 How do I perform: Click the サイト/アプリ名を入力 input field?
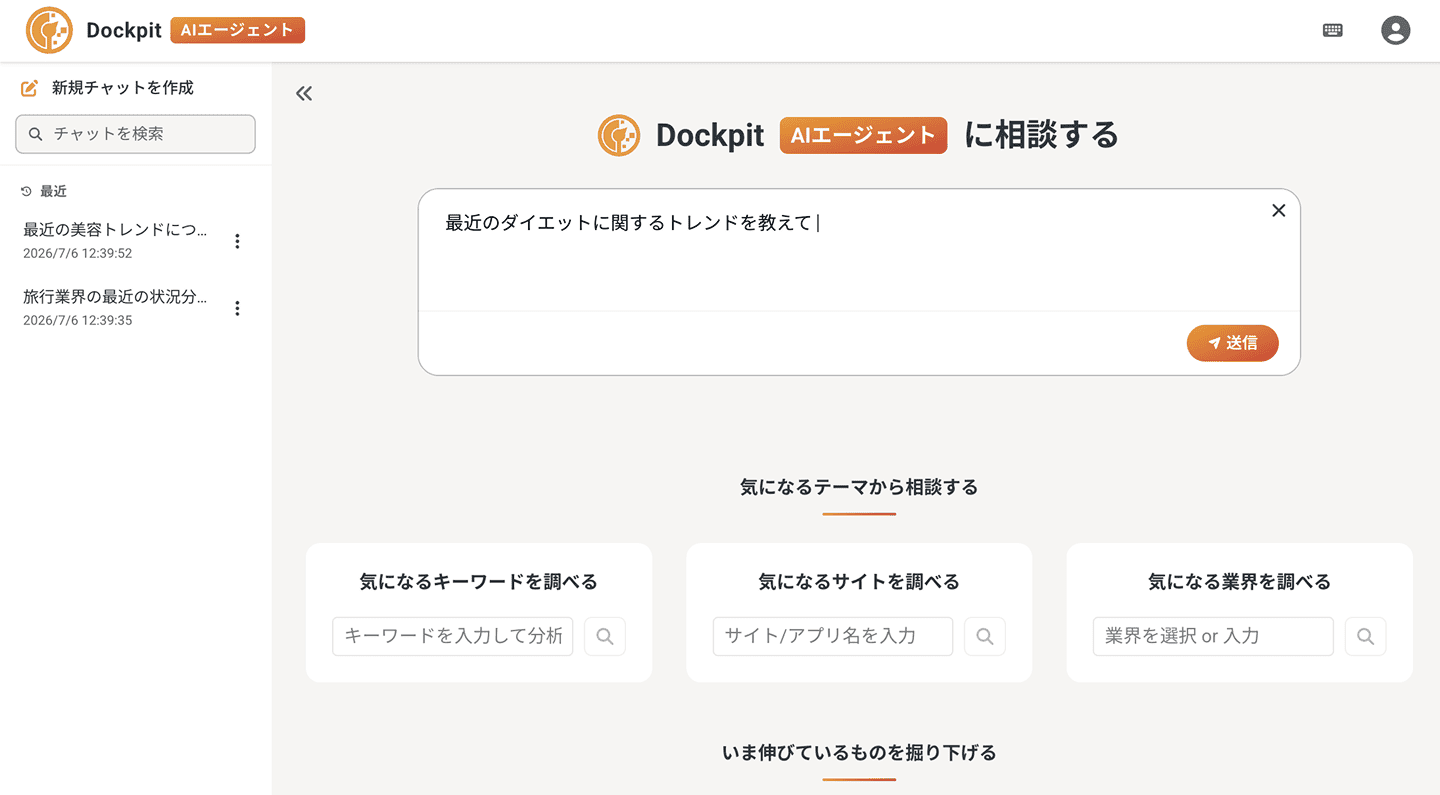(833, 636)
